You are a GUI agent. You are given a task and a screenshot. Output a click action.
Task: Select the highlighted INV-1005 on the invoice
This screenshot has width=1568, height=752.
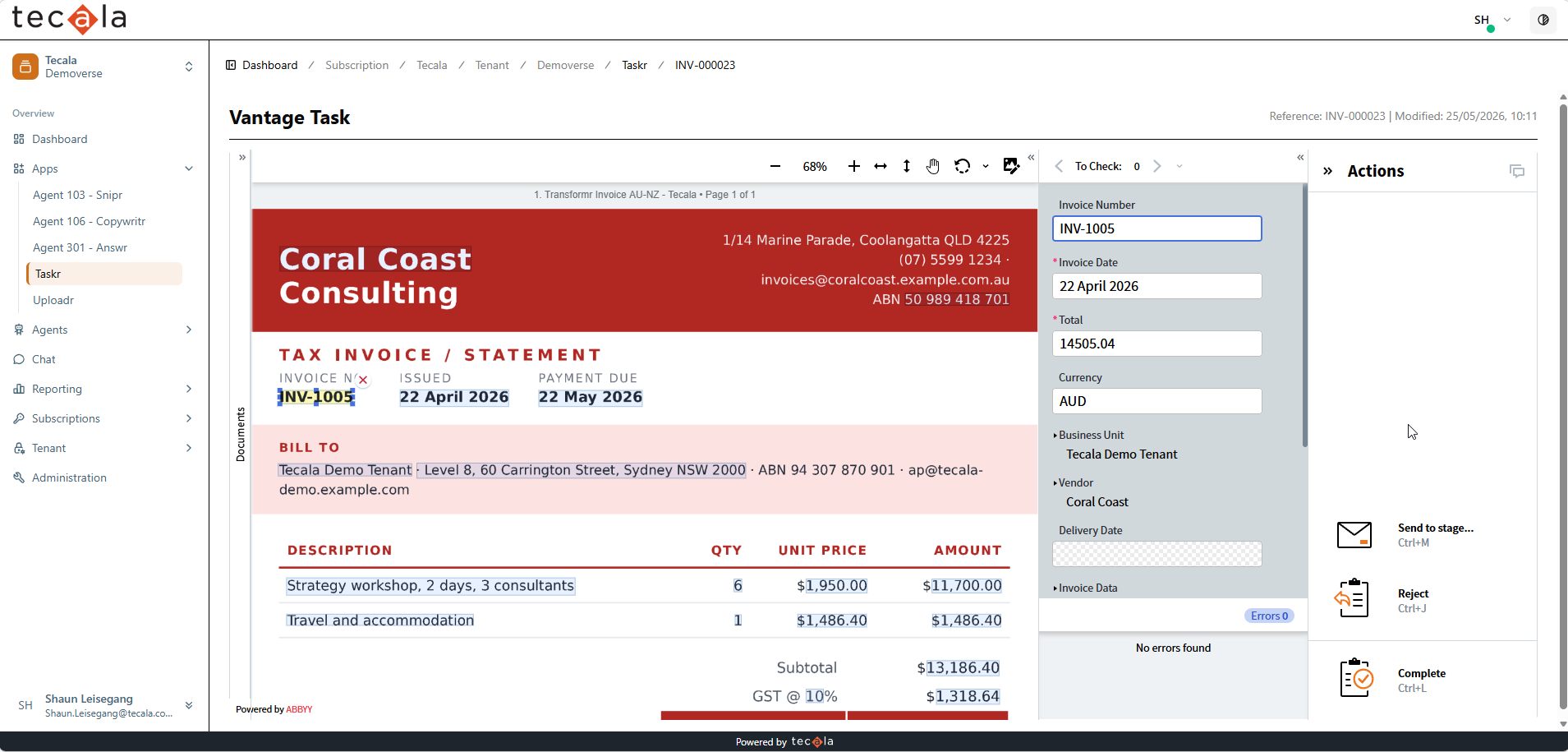coord(316,397)
